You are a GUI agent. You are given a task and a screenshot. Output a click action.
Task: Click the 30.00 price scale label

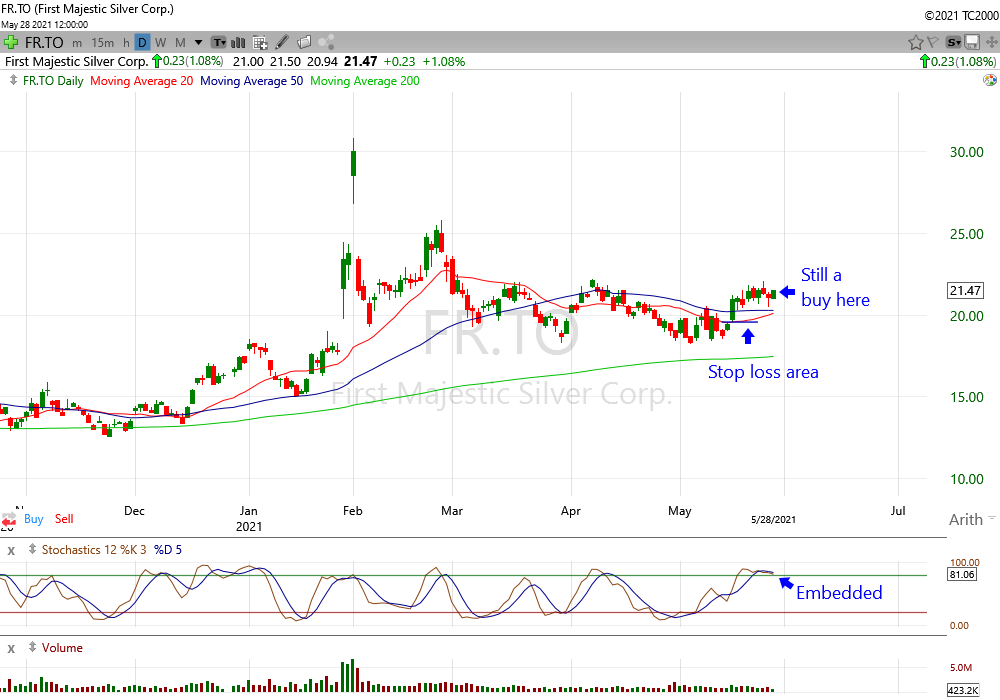point(966,152)
